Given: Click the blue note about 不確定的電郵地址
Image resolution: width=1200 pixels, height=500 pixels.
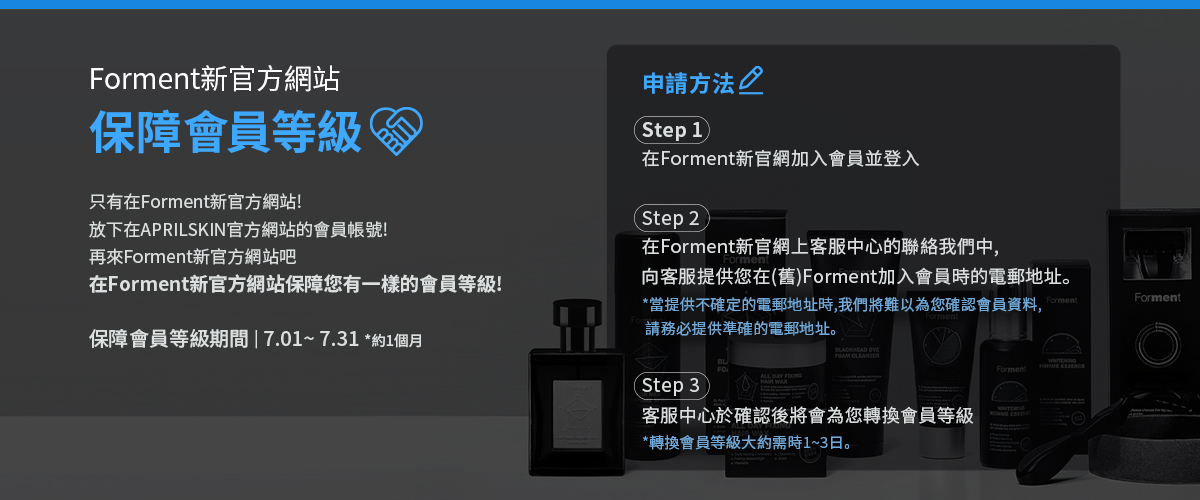Looking at the screenshot, I should pyautogui.click(x=842, y=316).
